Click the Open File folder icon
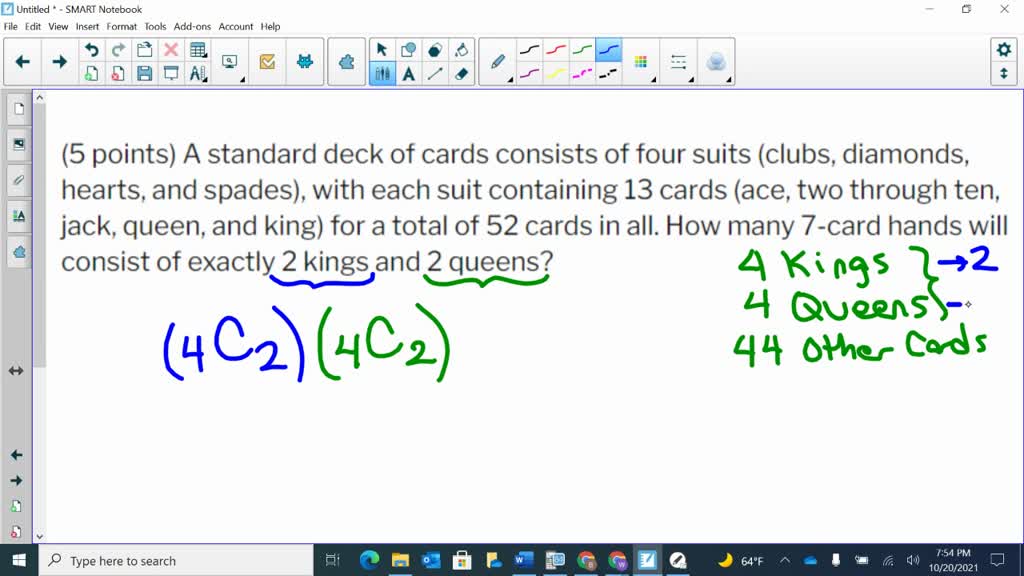The width and height of the screenshot is (1024, 576). pos(144,50)
